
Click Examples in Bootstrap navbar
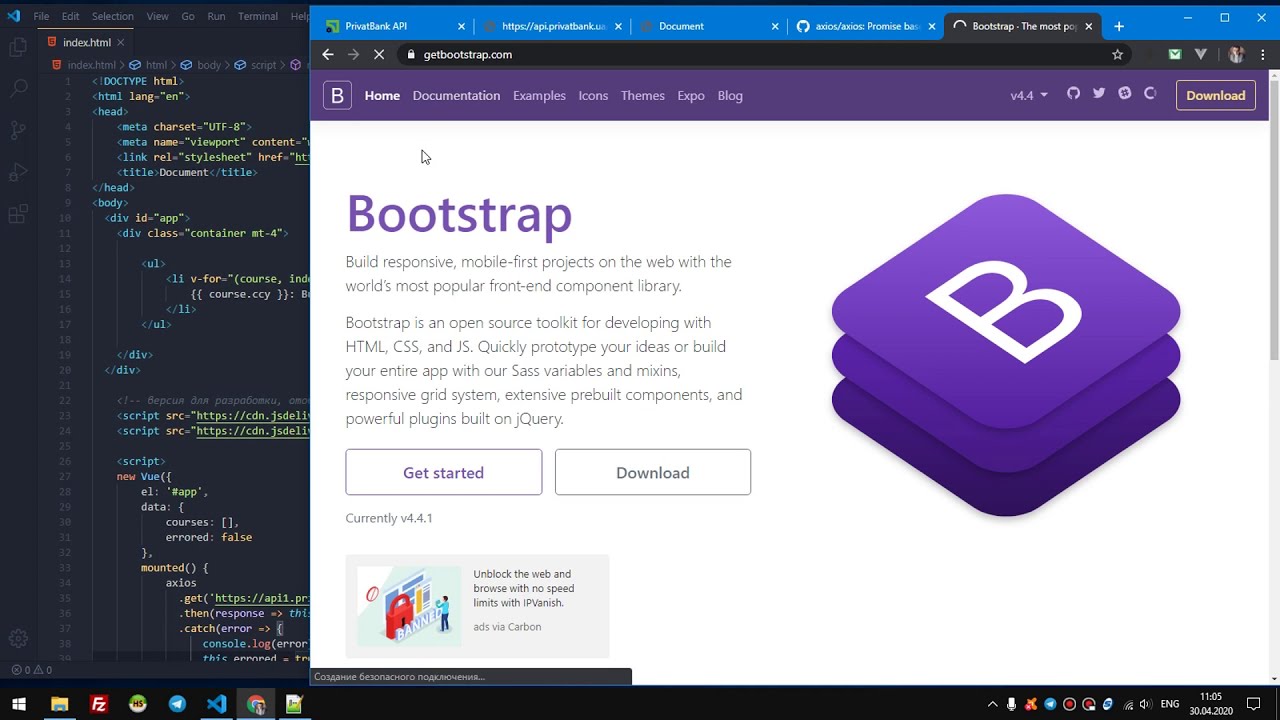pos(539,95)
